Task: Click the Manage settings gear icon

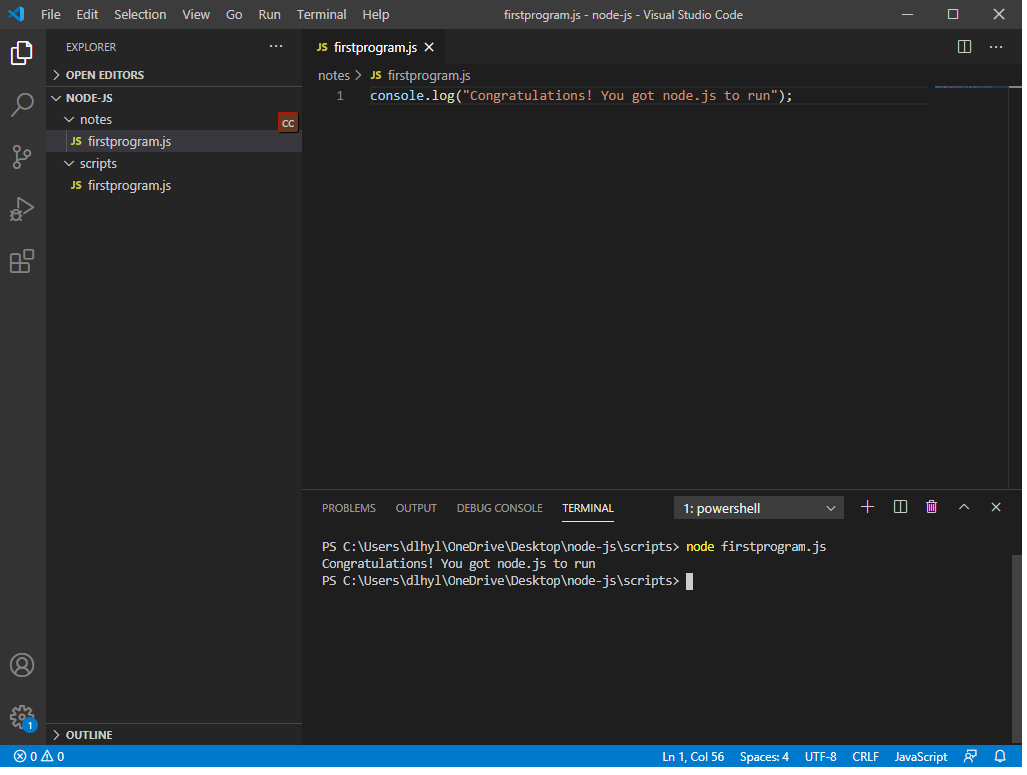Action: [x=22, y=717]
